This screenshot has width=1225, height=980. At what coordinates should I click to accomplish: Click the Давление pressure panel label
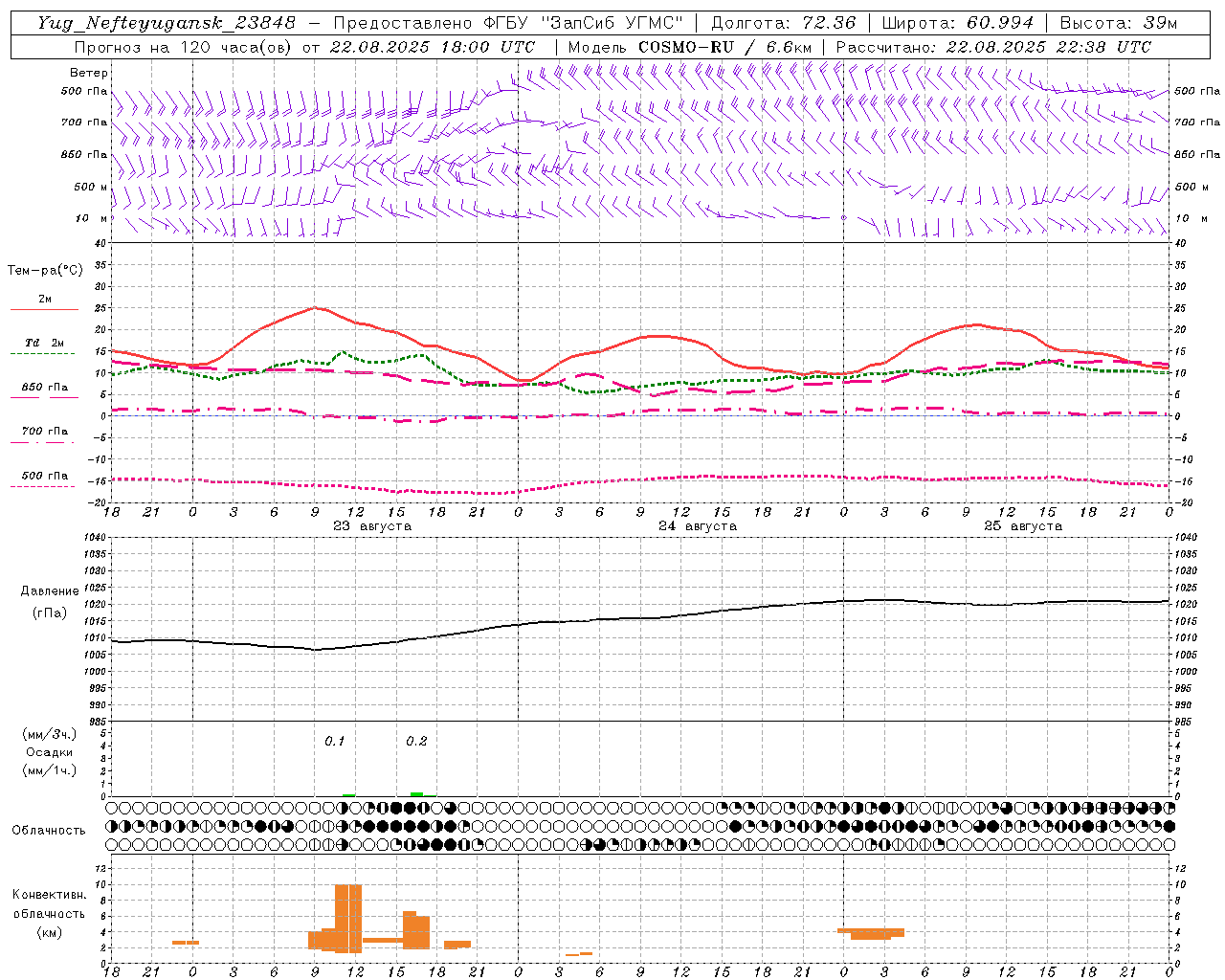coord(50,591)
